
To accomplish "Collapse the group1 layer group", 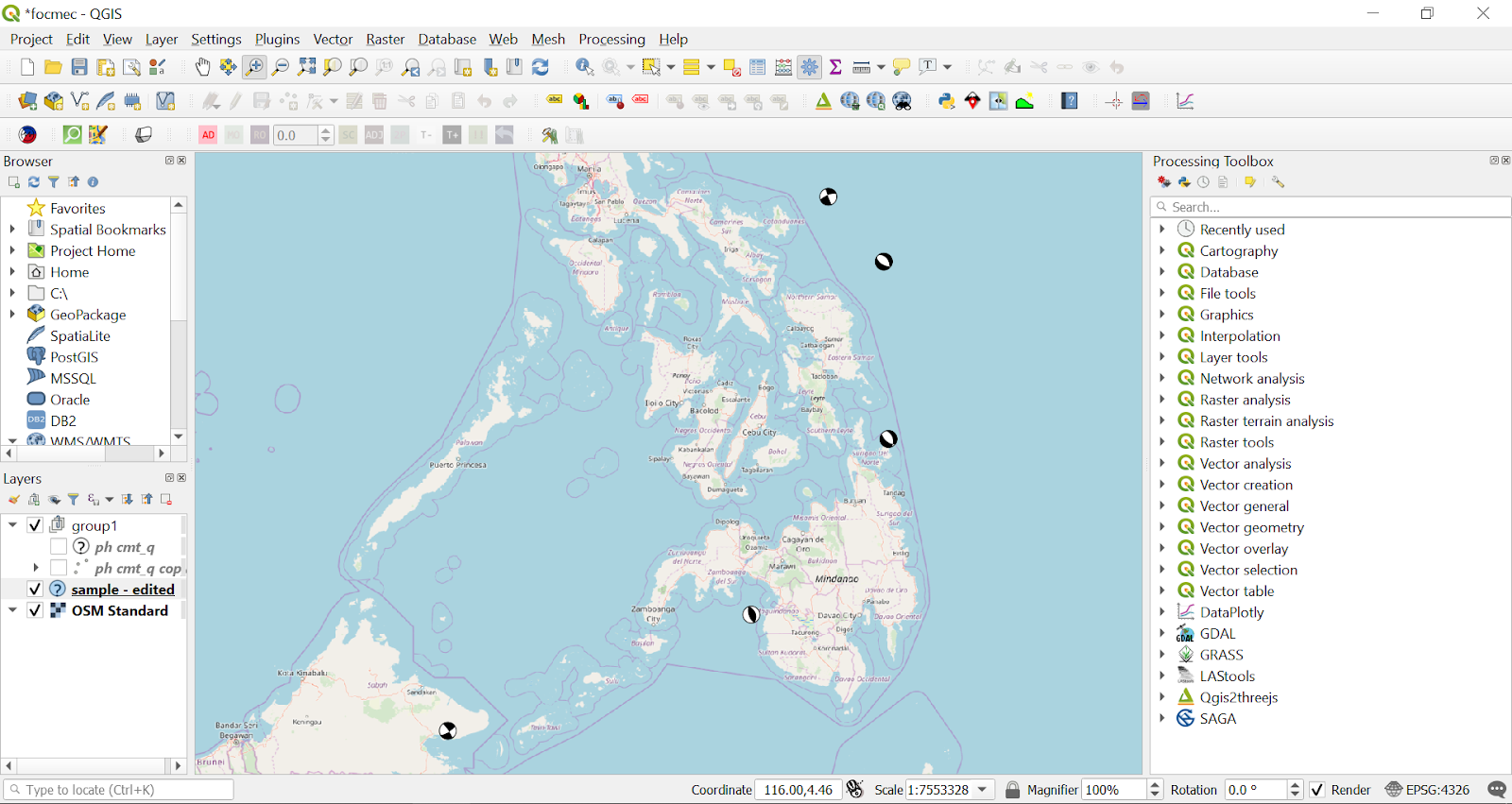I will click(13, 525).
